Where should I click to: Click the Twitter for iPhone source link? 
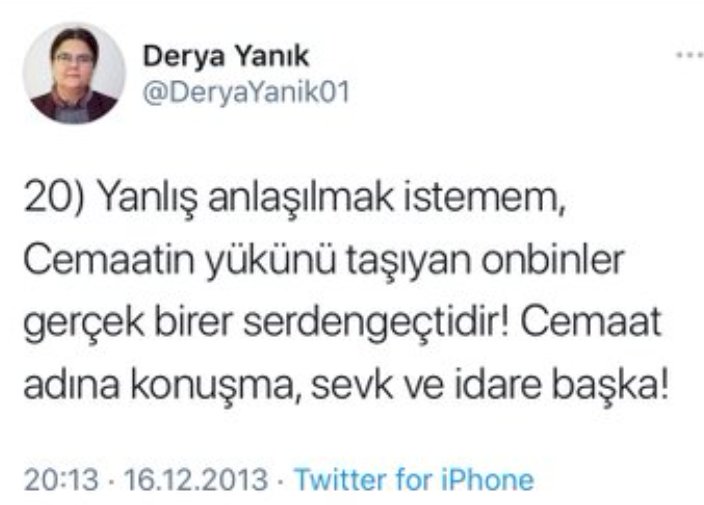pos(414,479)
